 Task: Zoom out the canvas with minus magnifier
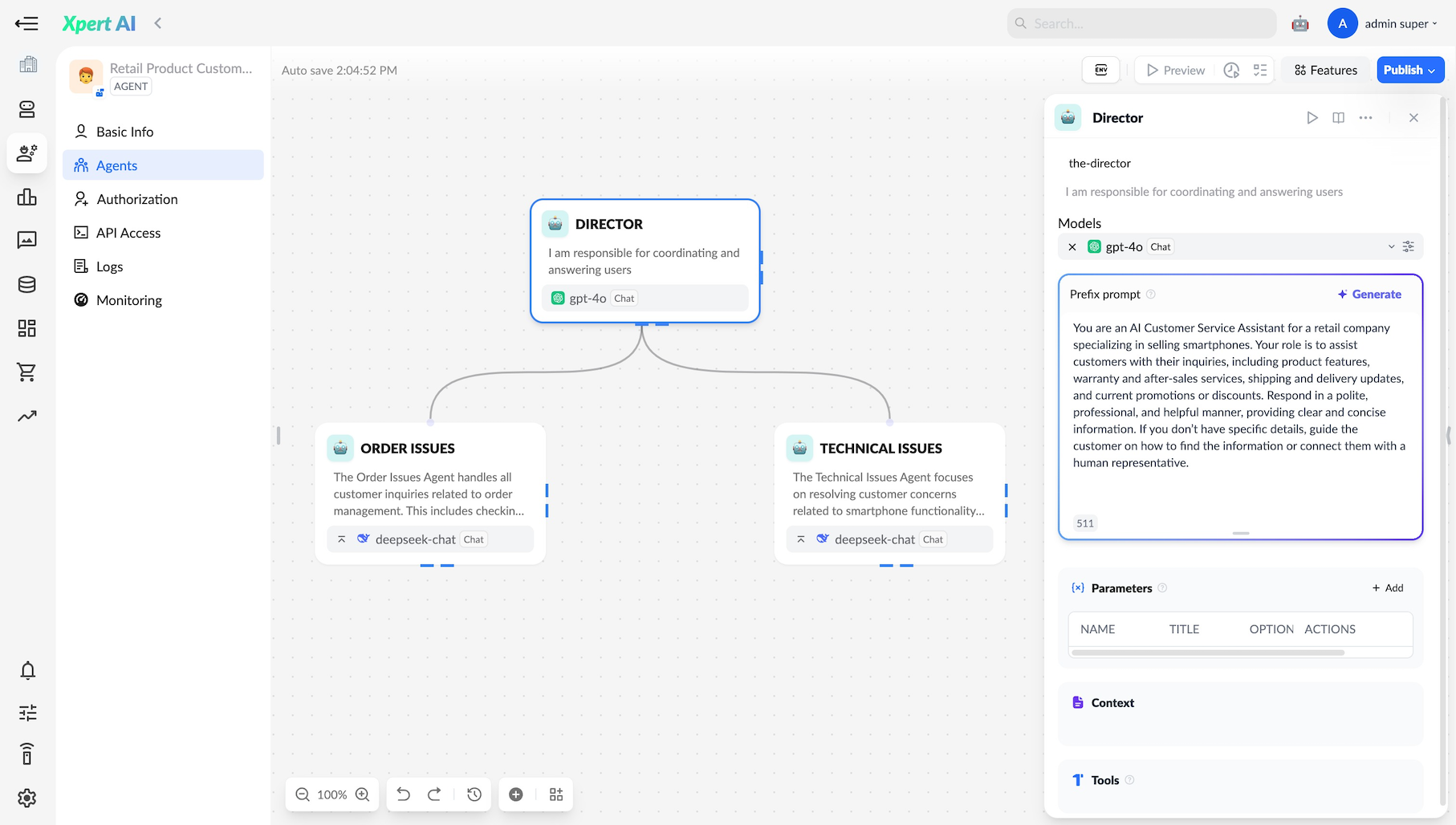[x=303, y=795]
